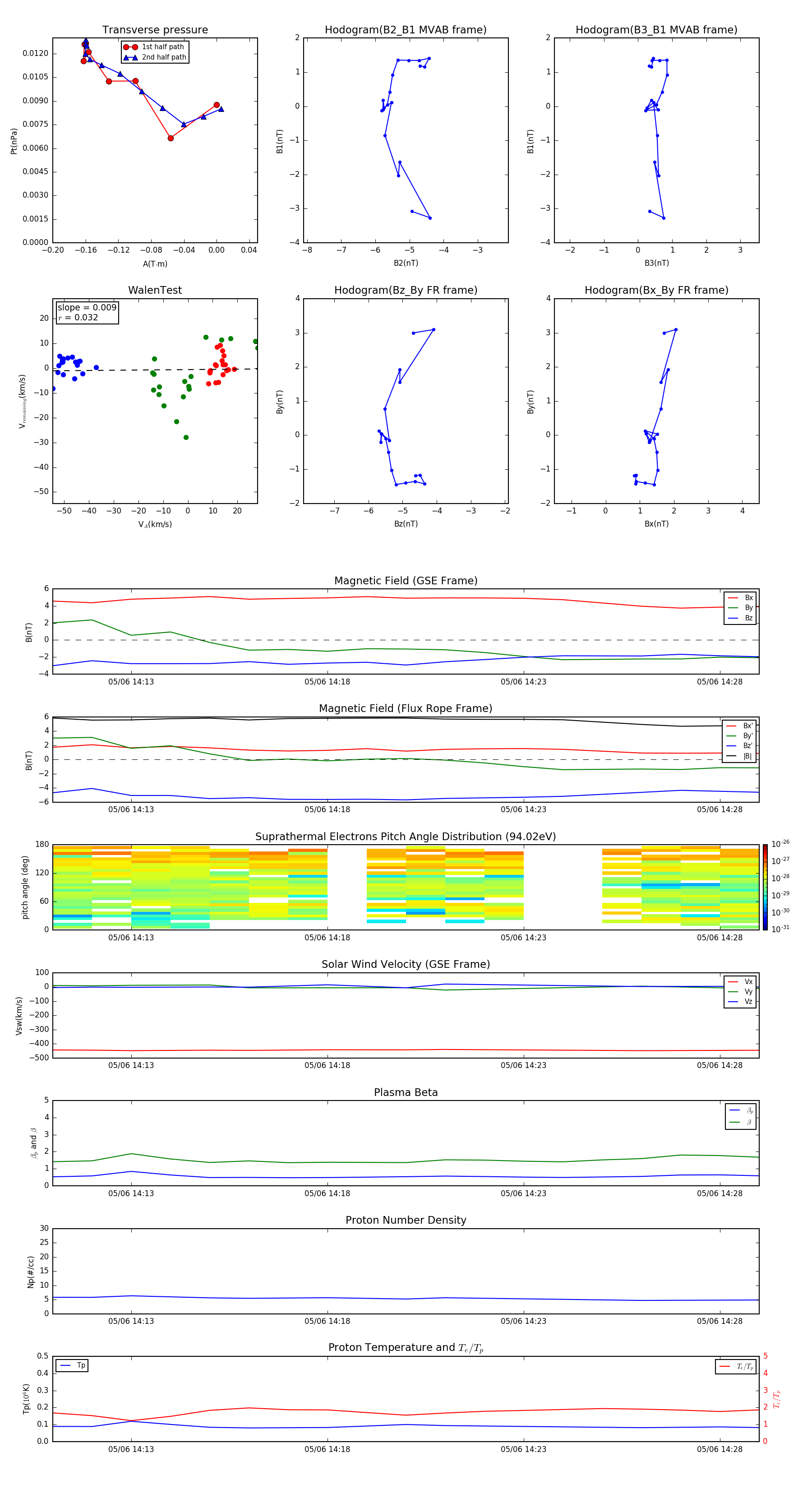Click the "Transverse pressure" plot title
This screenshot has width=812, height=1489.
point(155,30)
